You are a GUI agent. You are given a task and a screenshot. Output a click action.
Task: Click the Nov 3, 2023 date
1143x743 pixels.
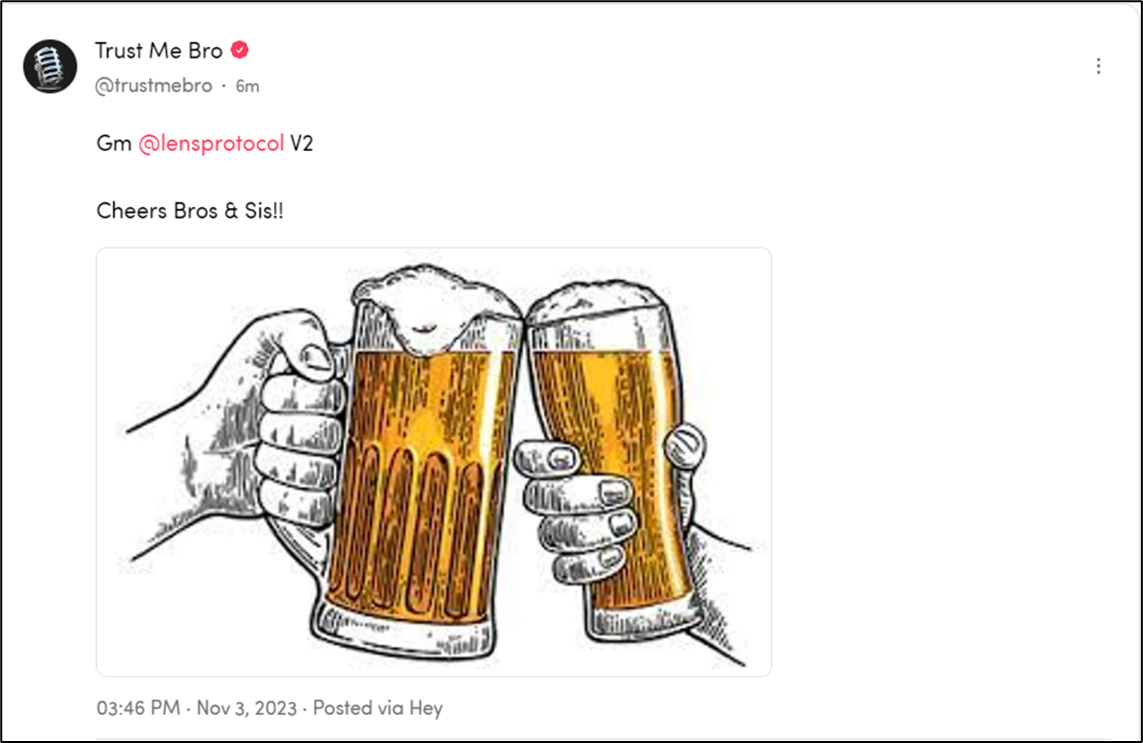coord(247,708)
